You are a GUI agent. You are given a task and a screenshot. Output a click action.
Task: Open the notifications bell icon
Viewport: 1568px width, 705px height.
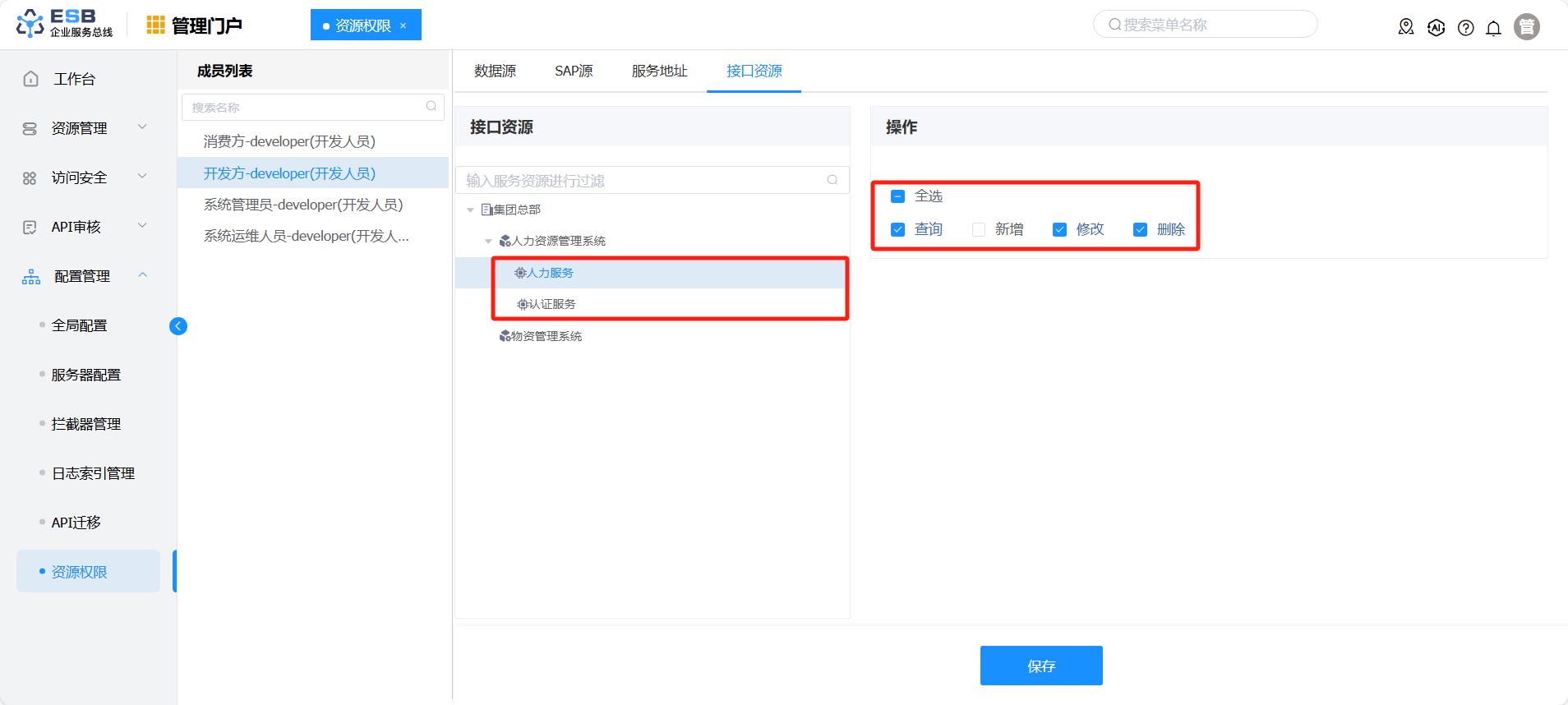[1494, 28]
